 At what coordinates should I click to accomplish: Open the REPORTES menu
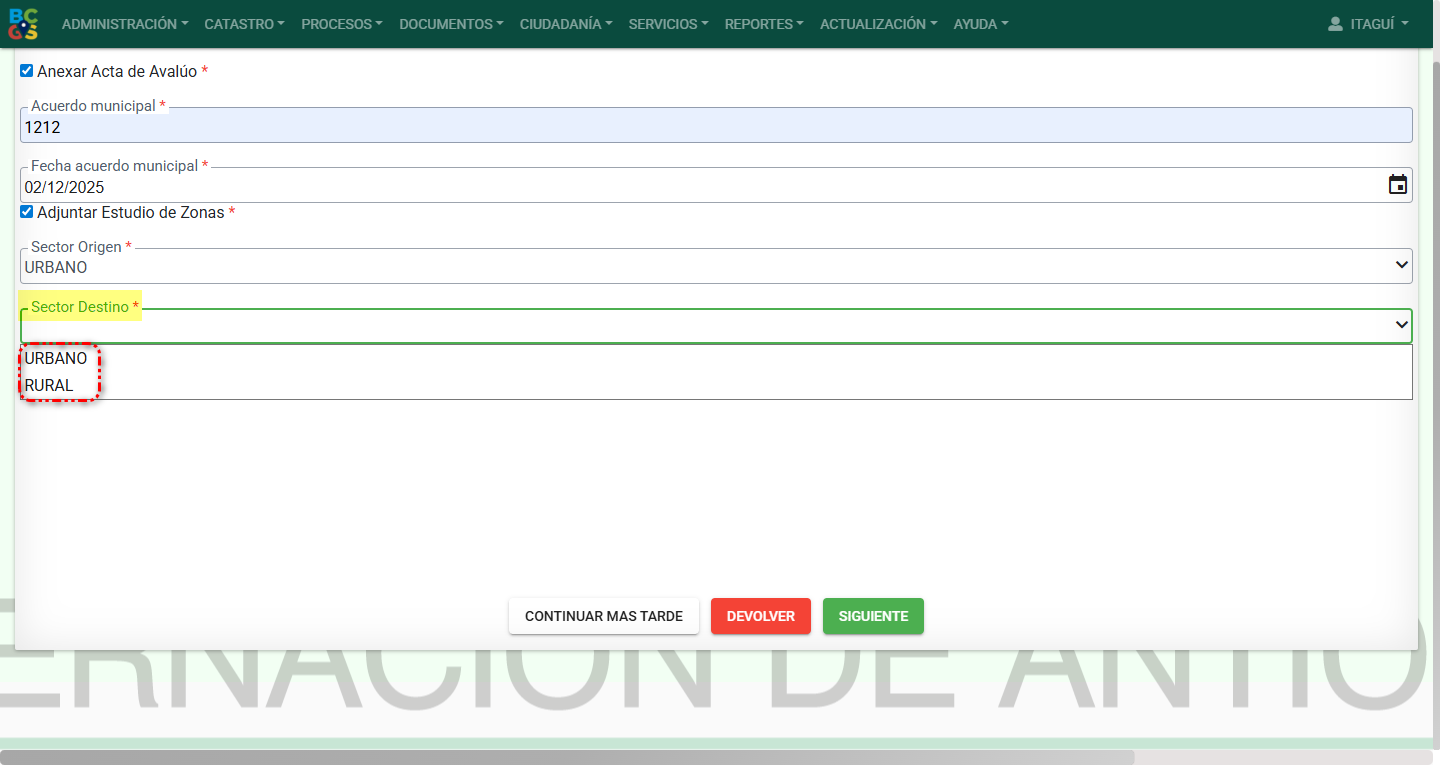763,24
